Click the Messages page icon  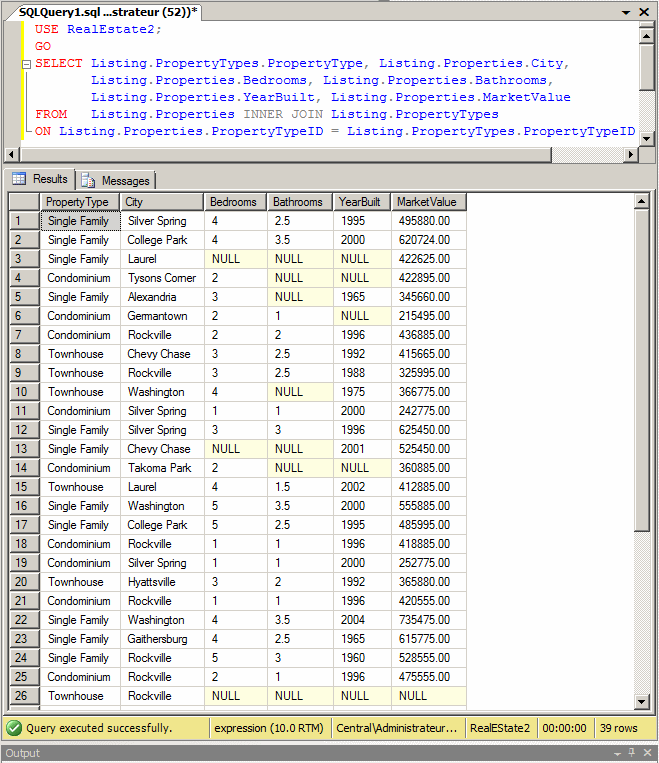[88, 181]
